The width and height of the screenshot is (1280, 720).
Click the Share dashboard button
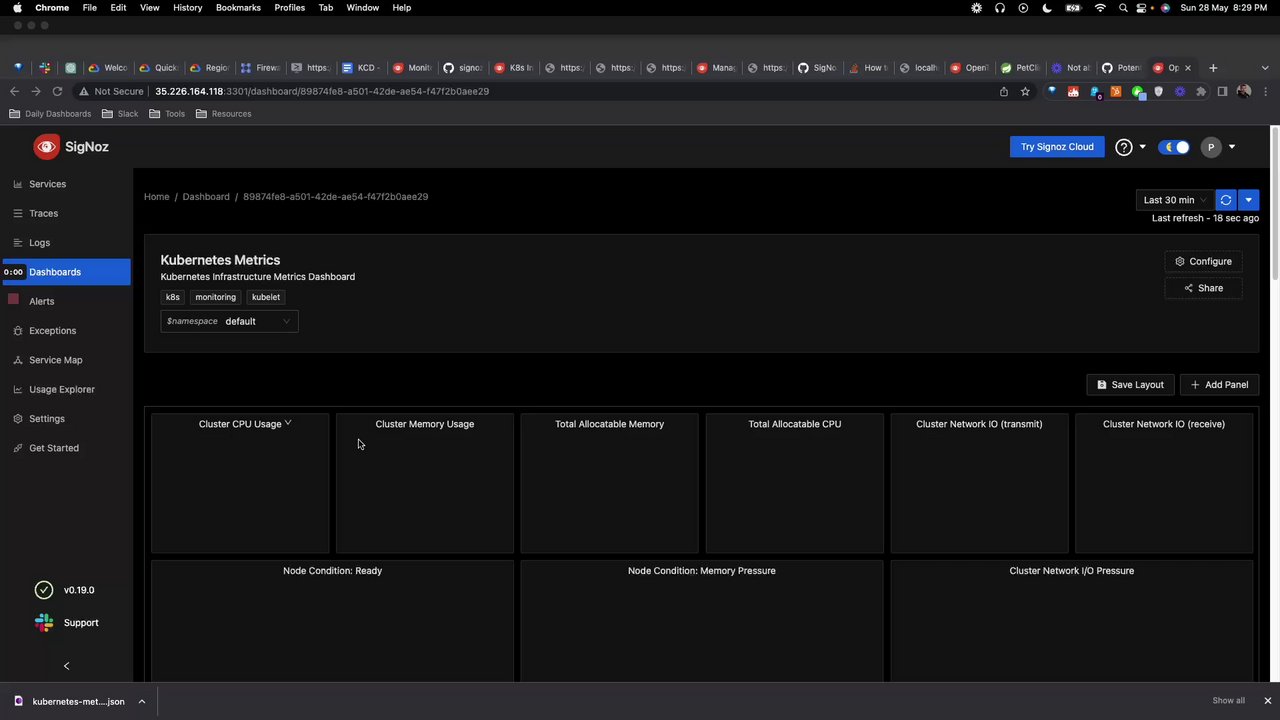pyautogui.click(x=1203, y=288)
